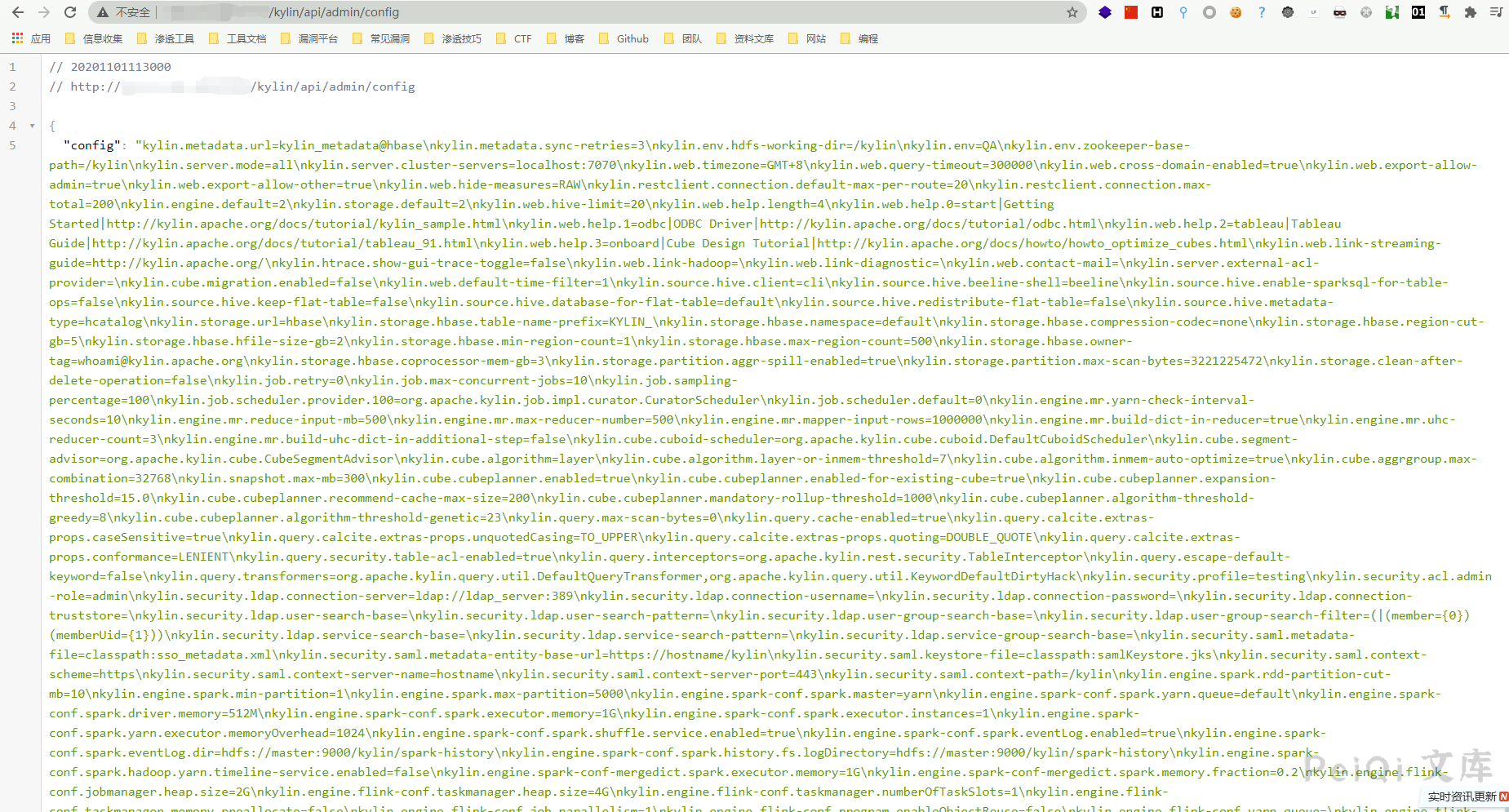1509x812 pixels.
Task: Open the 漏洞平台 bookmark folder
Action: pos(309,38)
